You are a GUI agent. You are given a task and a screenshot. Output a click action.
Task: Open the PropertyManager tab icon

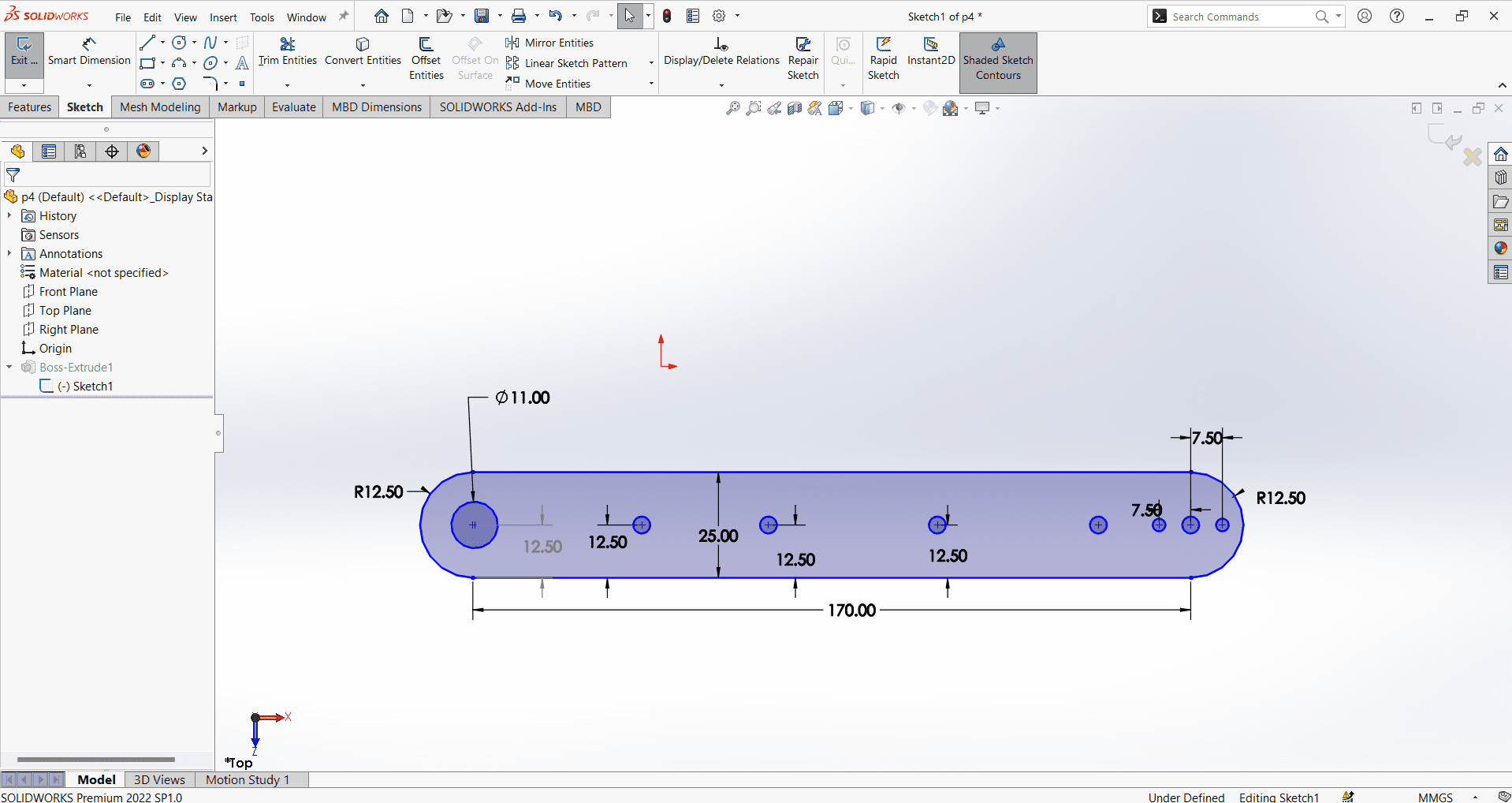[49, 151]
